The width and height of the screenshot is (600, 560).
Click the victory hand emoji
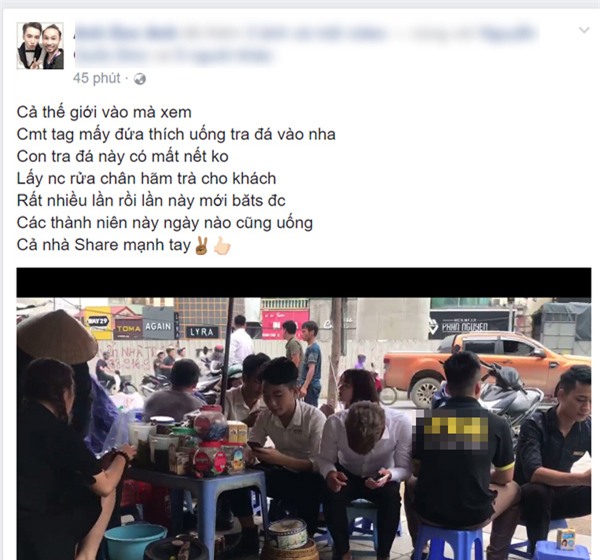(201, 246)
